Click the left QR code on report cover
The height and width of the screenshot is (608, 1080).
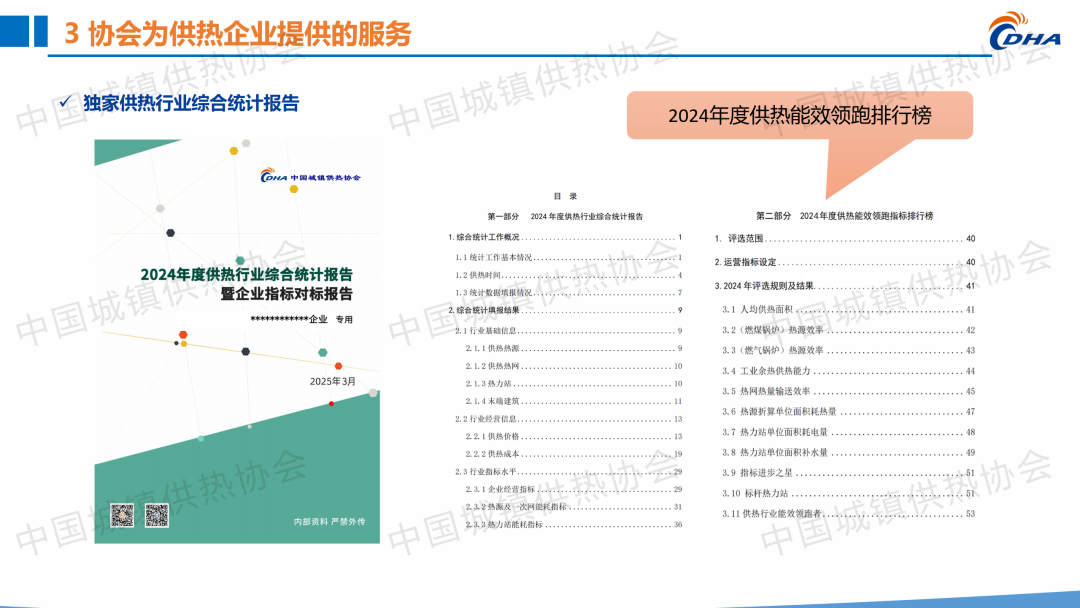pyautogui.click(x=122, y=516)
